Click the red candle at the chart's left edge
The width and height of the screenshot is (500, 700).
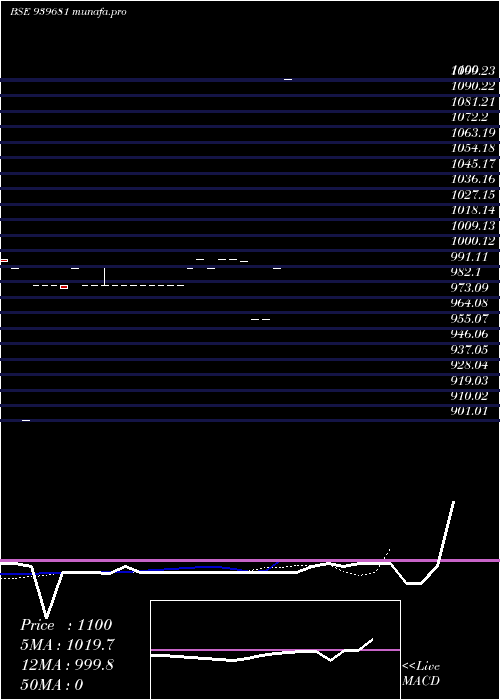click(x=4, y=260)
